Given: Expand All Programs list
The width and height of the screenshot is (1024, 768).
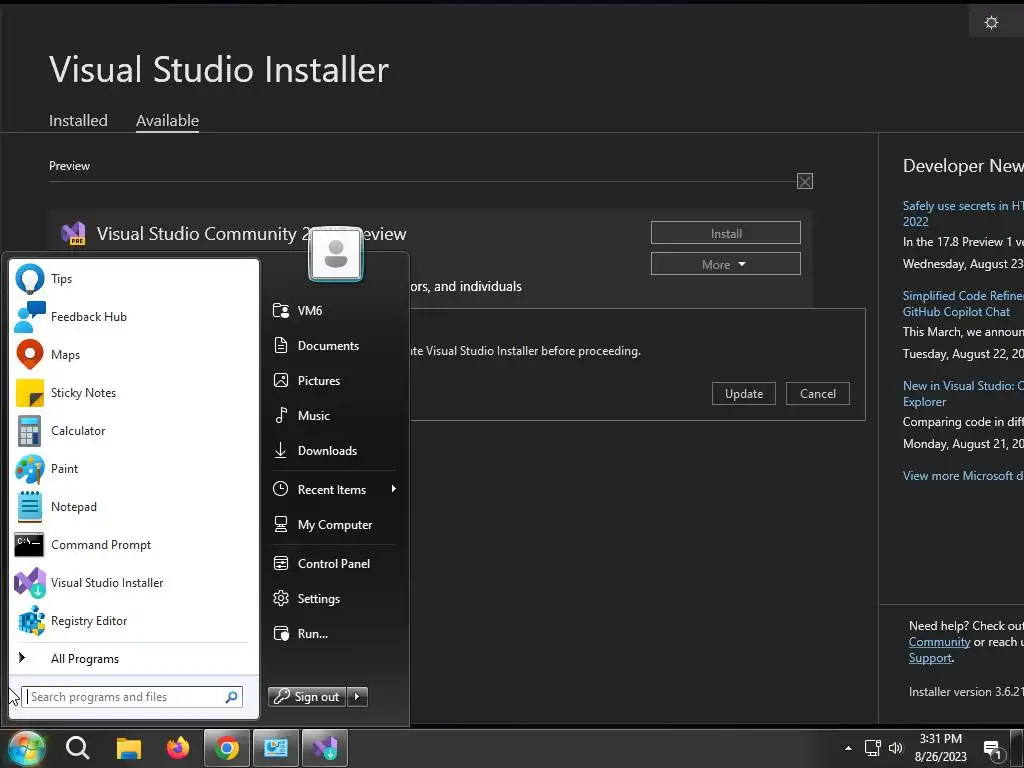Looking at the screenshot, I should [134, 659].
